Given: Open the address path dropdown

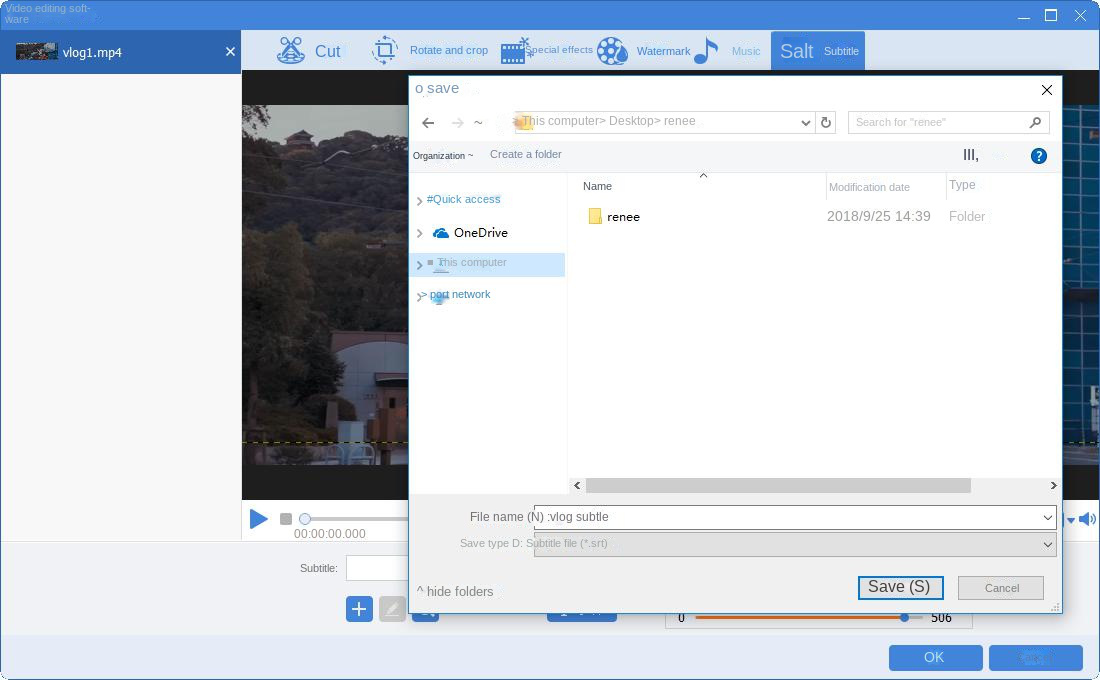Looking at the screenshot, I should [806, 122].
